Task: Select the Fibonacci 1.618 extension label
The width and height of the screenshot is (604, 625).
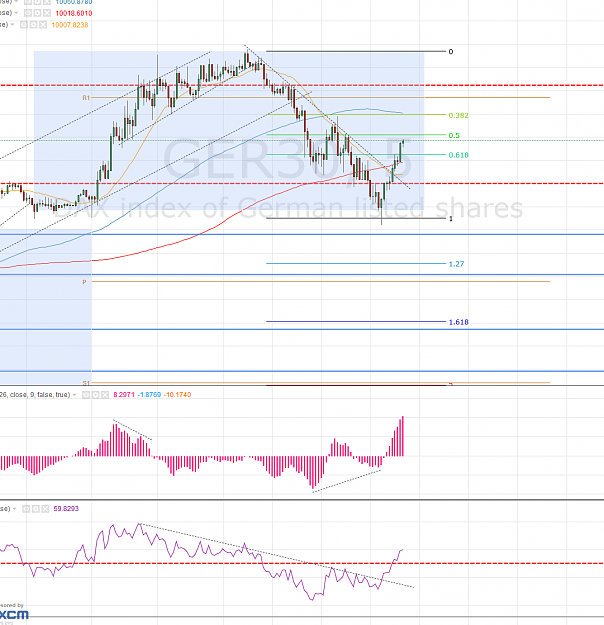Action: (x=458, y=322)
